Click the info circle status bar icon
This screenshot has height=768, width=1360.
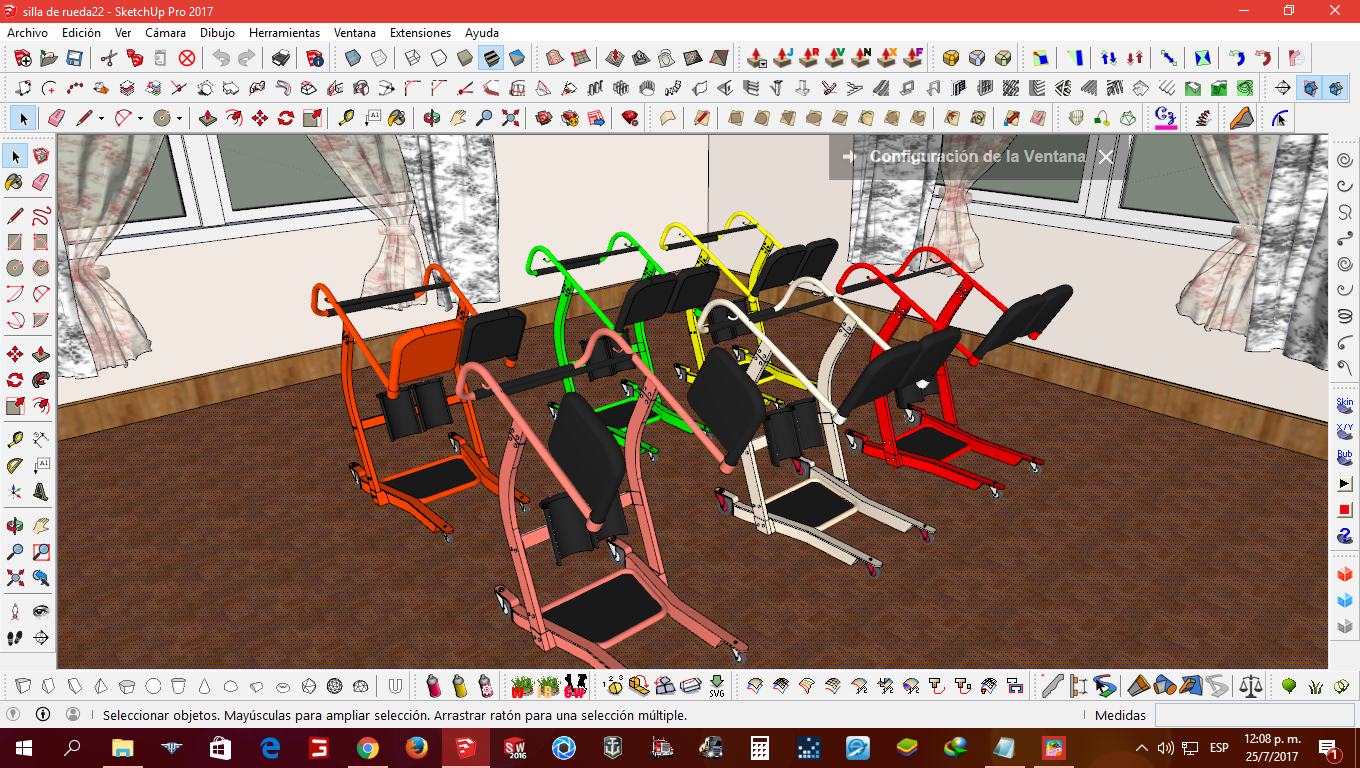tap(43, 715)
